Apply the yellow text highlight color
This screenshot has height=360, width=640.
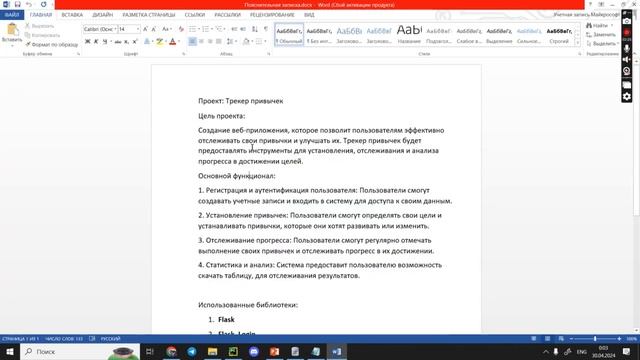[160, 42]
